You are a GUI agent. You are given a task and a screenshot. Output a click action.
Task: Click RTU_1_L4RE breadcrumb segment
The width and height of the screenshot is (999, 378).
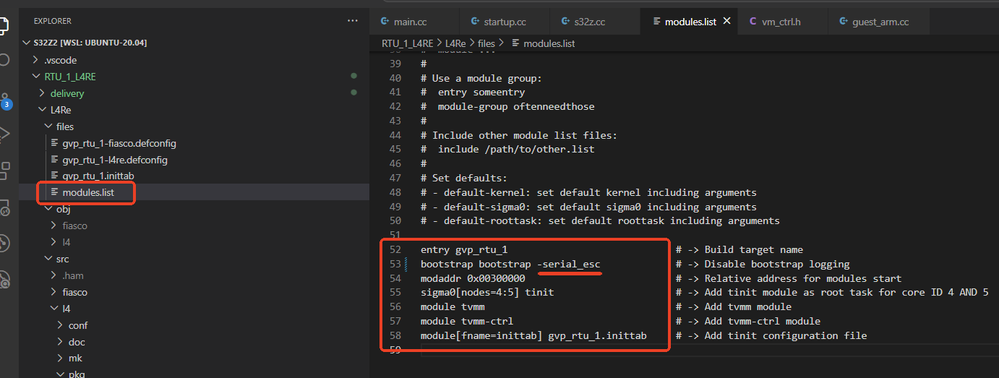pos(407,43)
